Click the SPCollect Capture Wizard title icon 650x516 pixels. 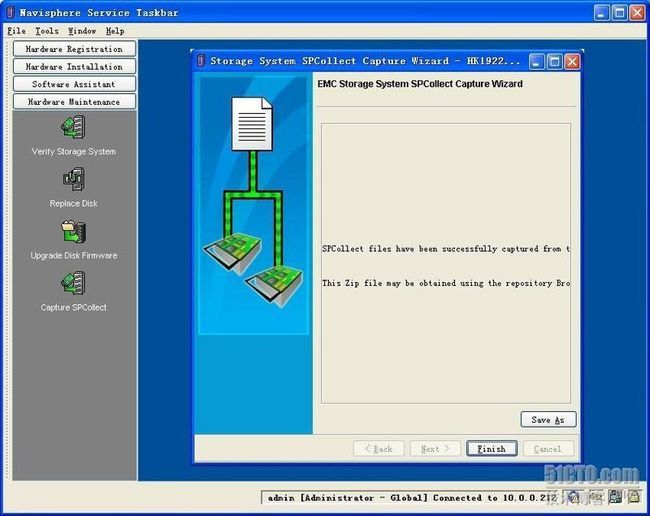point(201,61)
